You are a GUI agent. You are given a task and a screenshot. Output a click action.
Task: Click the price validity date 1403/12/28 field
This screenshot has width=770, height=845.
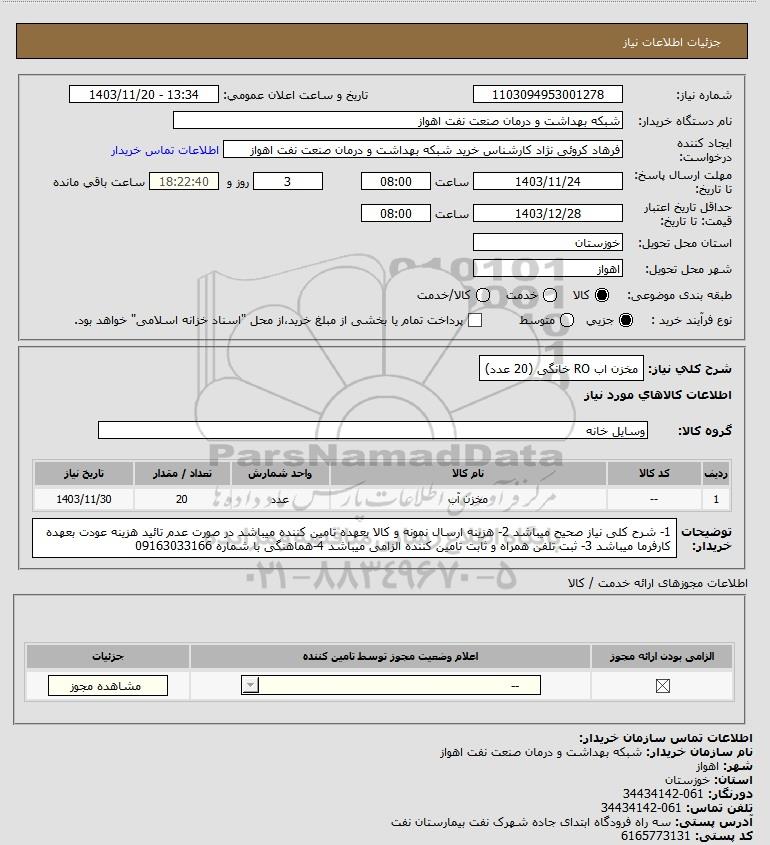coord(547,213)
